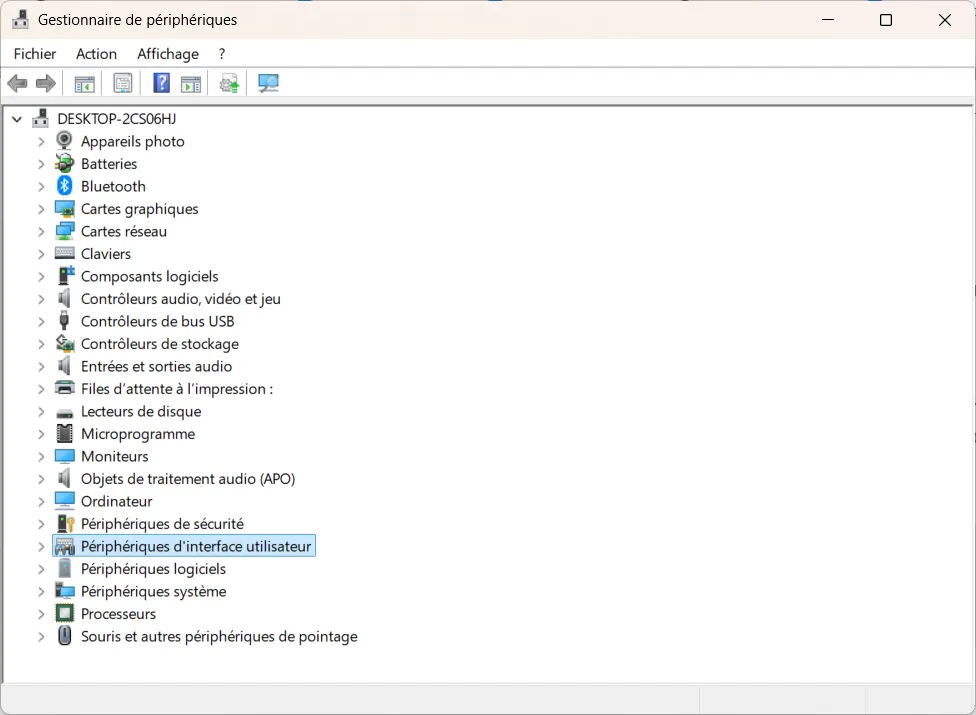Click the keyboard icon beside Claviers
Viewport: 976px width, 715px height.
64,253
